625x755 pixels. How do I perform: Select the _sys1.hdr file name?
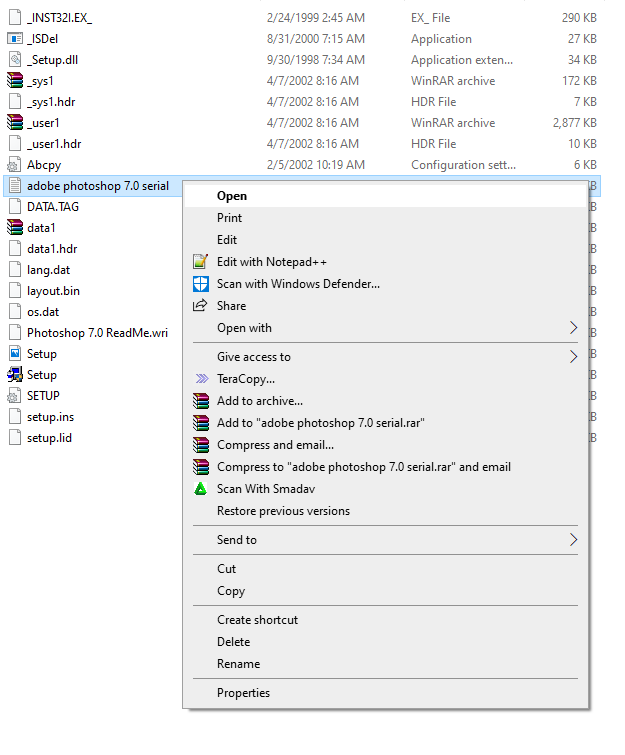click(51, 102)
